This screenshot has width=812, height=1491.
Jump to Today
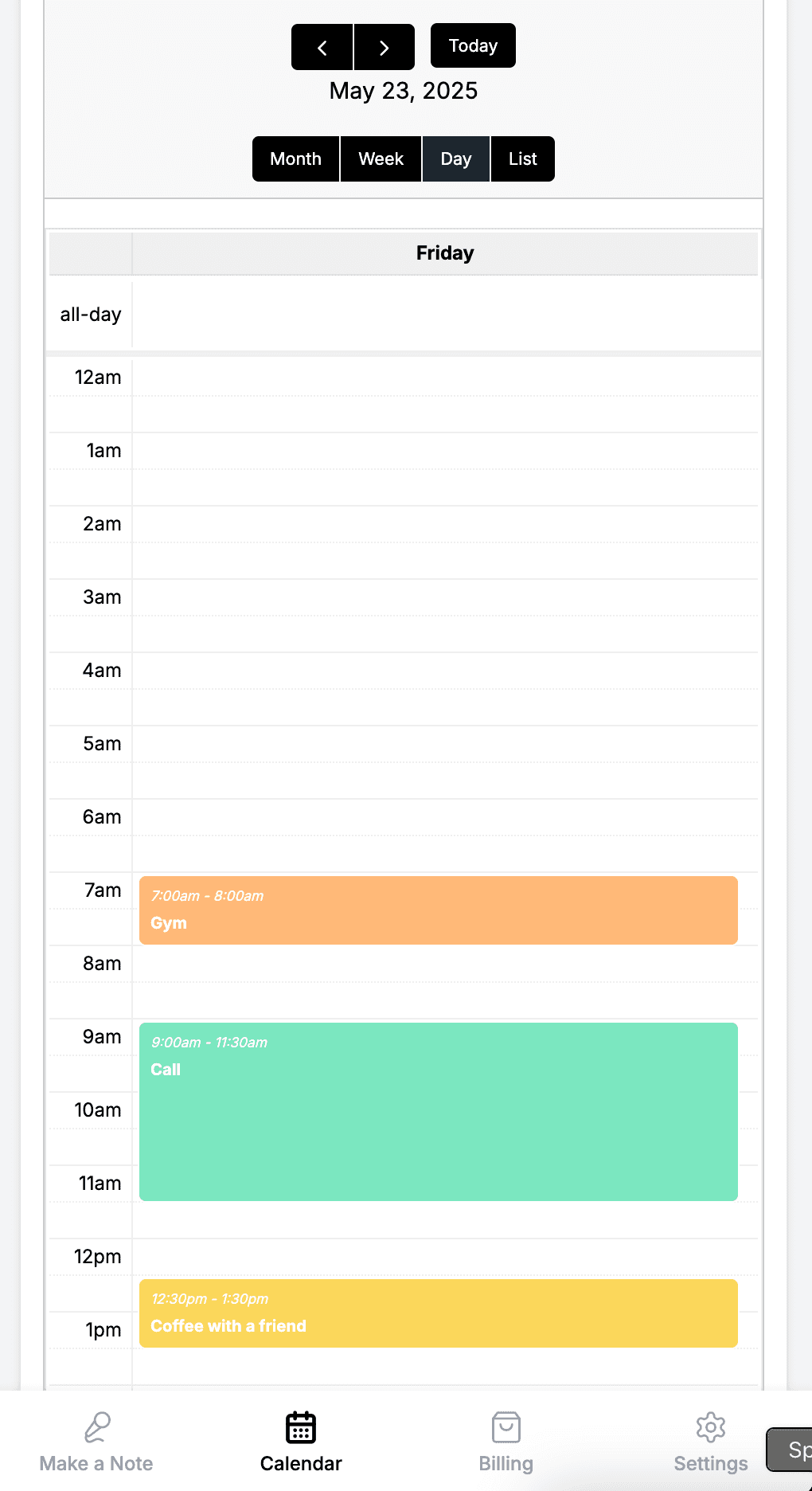click(x=473, y=45)
